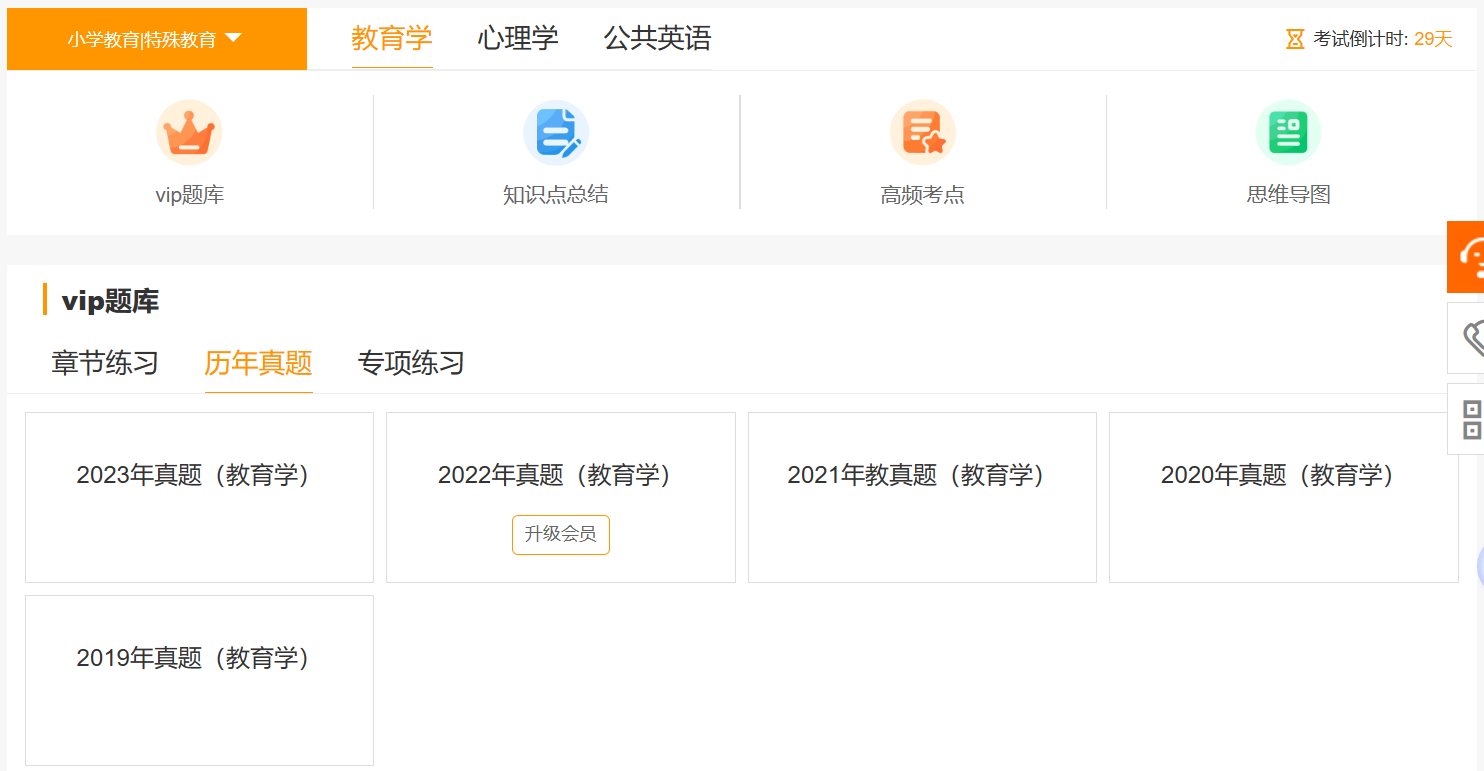The width and height of the screenshot is (1484, 771).
Task: Click the 升级会员 button
Action: [x=561, y=534]
